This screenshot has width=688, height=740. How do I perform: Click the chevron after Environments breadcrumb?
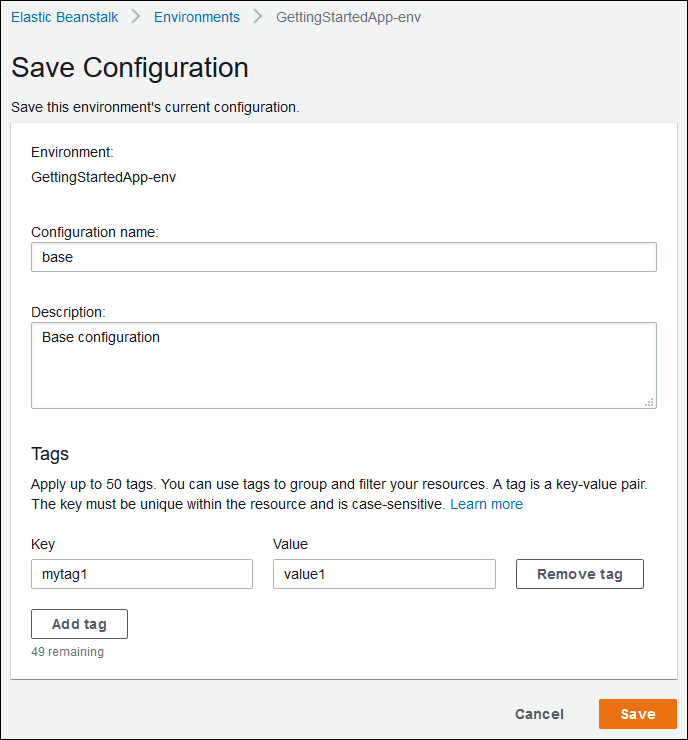pos(258,17)
